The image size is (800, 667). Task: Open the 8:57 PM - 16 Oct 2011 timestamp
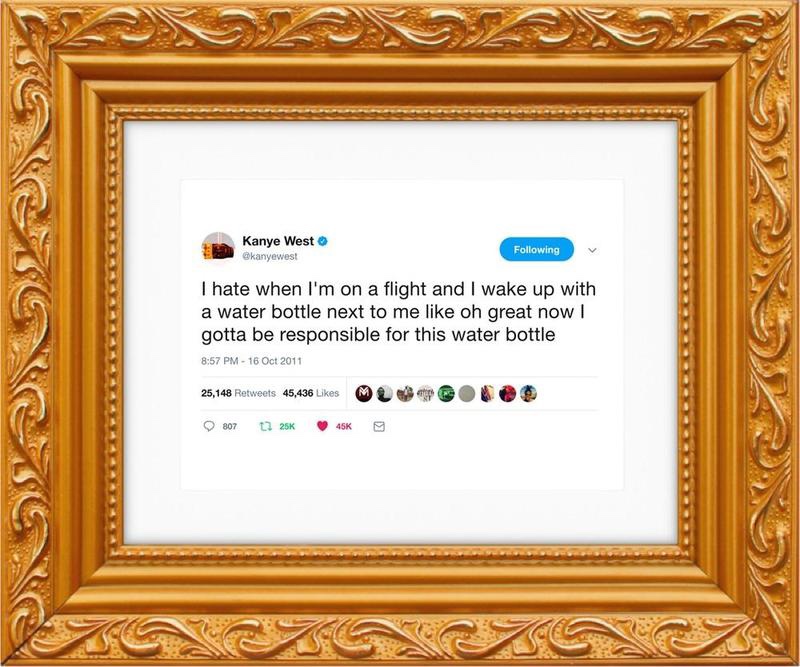(x=252, y=361)
